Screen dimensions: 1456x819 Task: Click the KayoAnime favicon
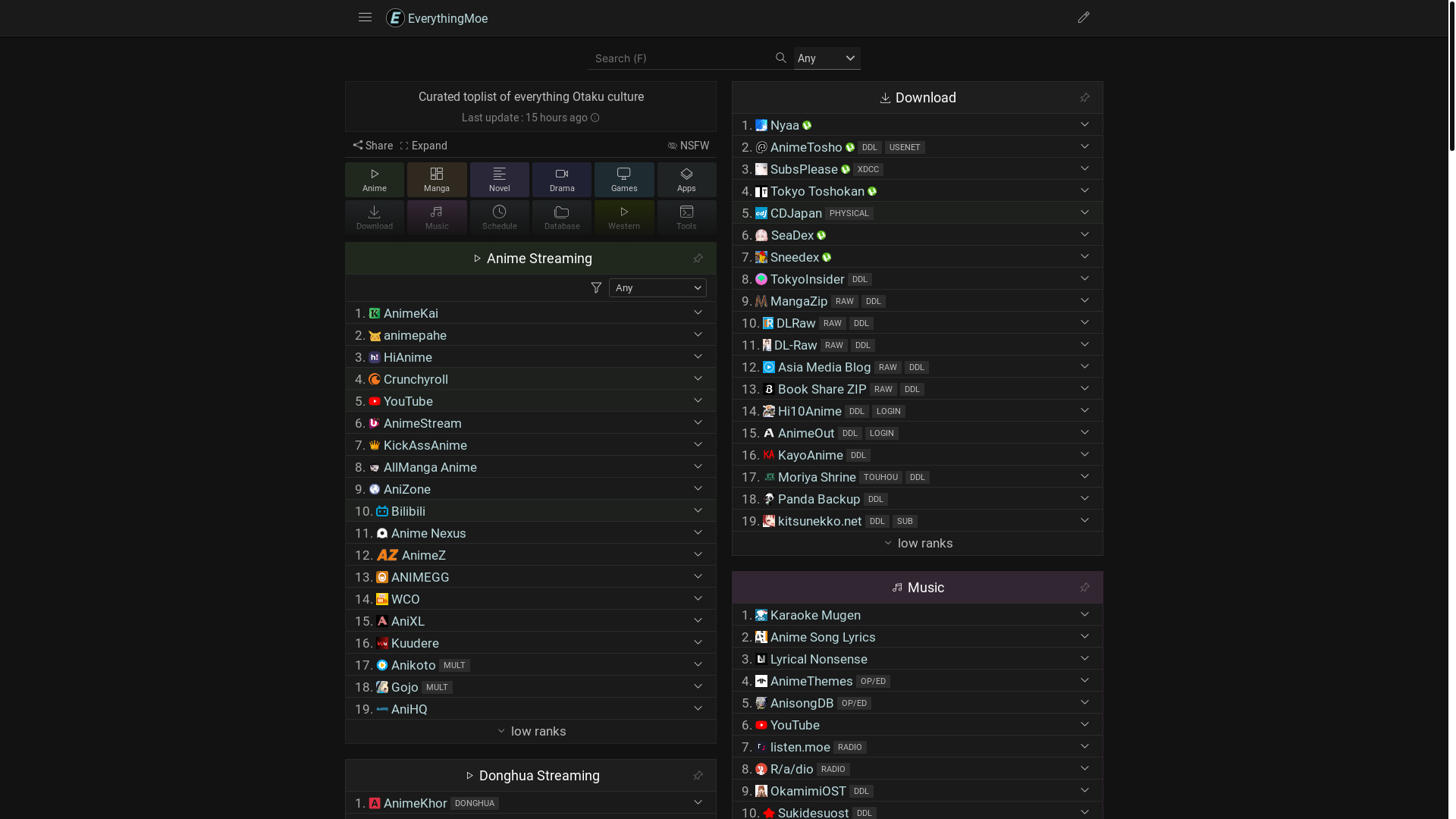click(769, 455)
